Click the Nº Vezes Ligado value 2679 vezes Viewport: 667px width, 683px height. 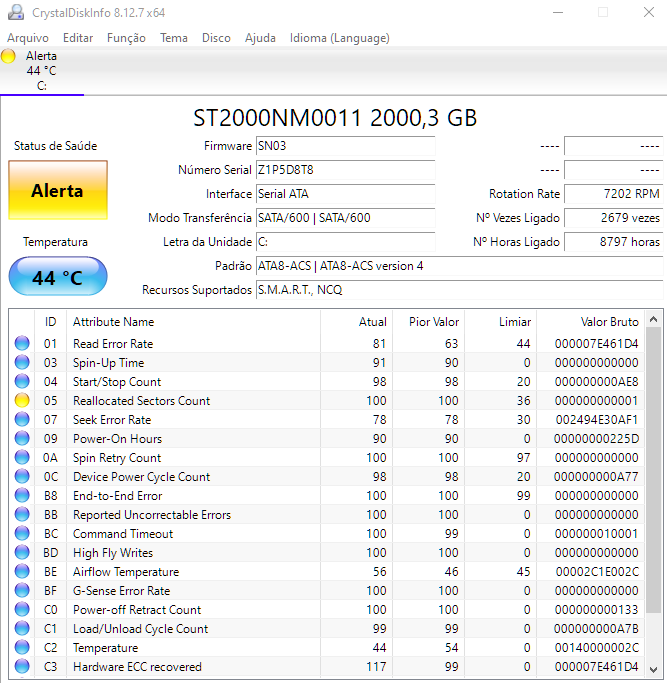pyautogui.click(x=614, y=218)
